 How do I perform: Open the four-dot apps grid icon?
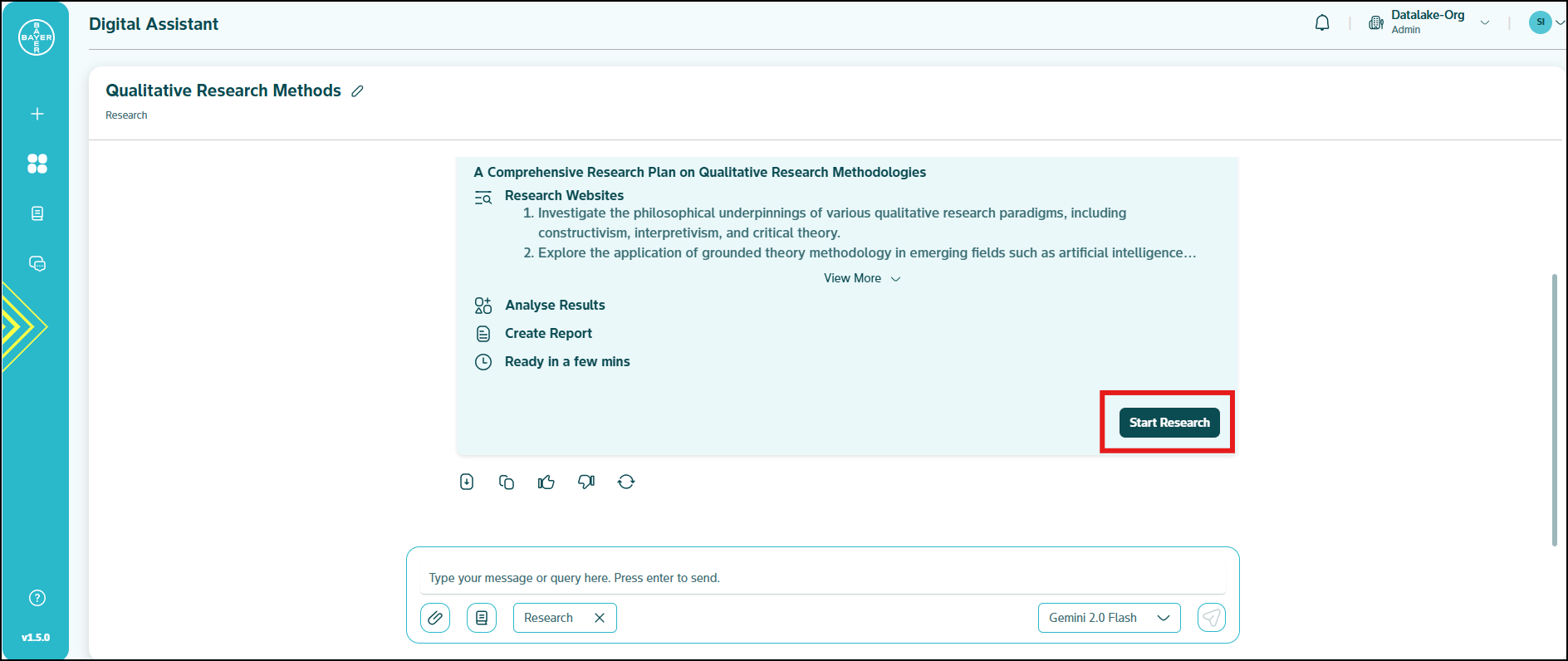click(x=37, y=164)
